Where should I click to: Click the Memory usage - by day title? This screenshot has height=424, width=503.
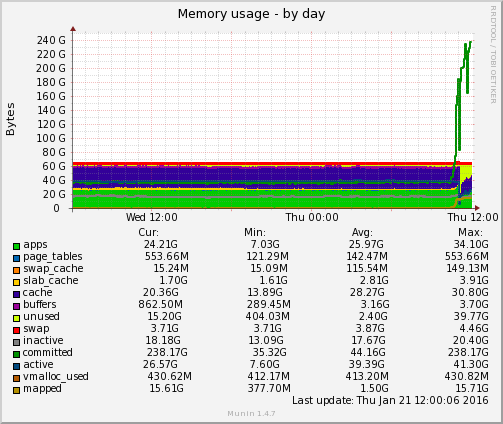251,14
